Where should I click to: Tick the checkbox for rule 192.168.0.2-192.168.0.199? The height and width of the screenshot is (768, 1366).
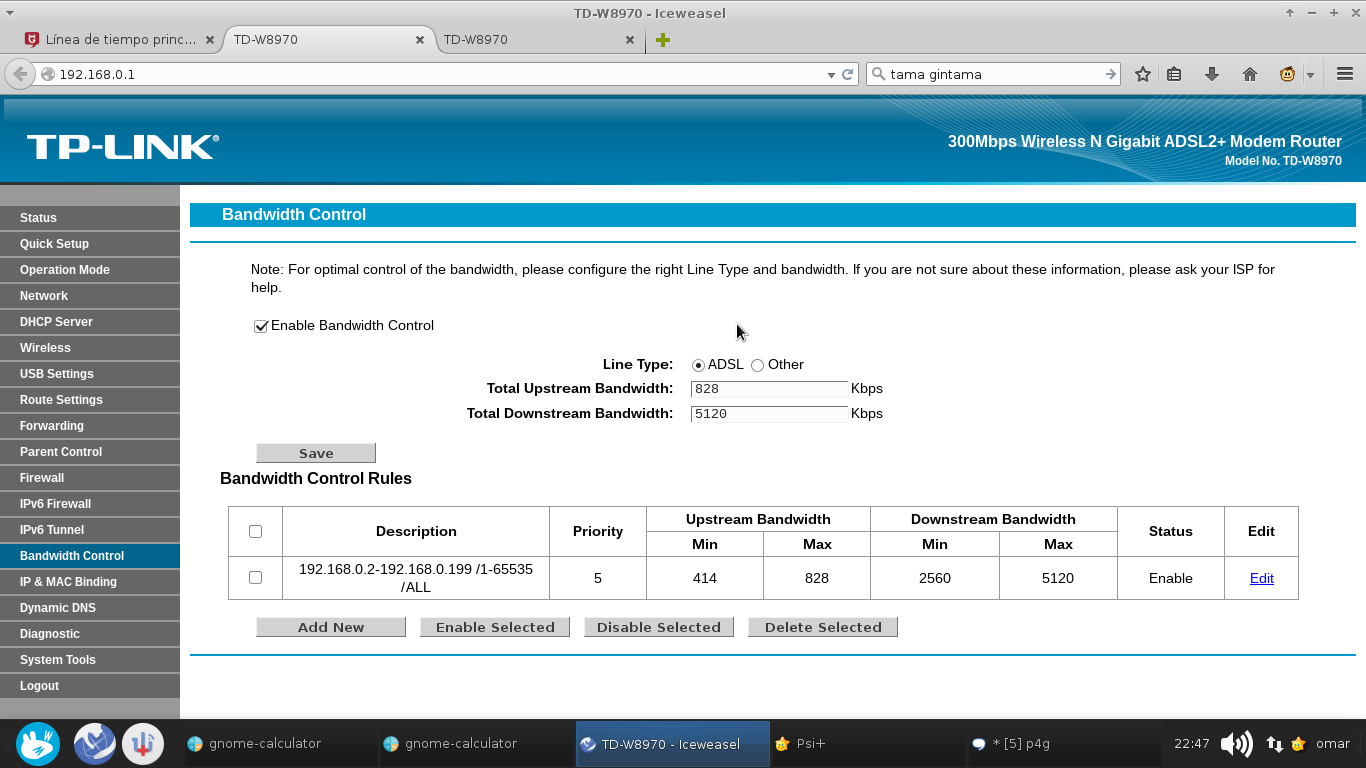(255, 578)
